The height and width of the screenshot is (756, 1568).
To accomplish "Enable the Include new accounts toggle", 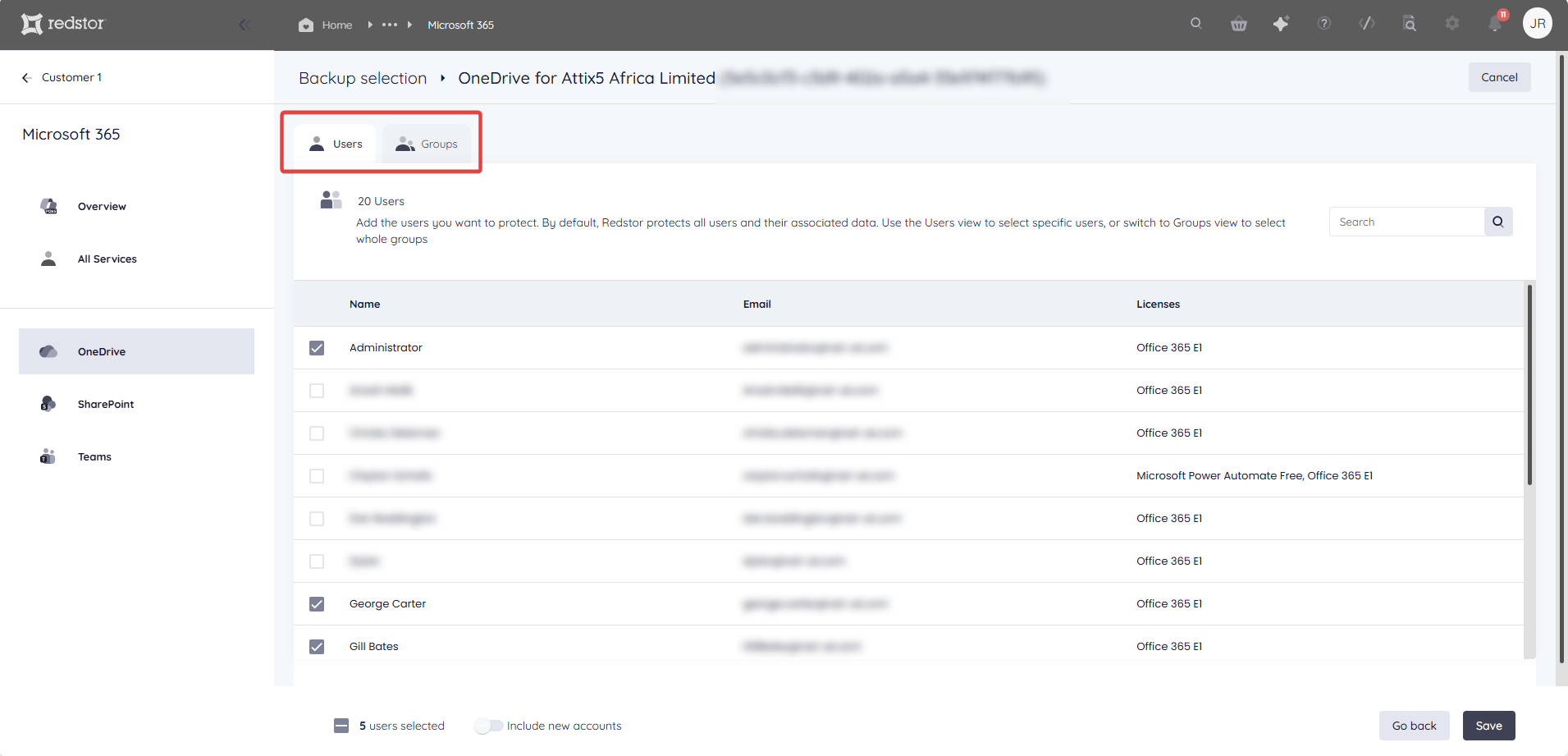I will [x=489, y=726].
